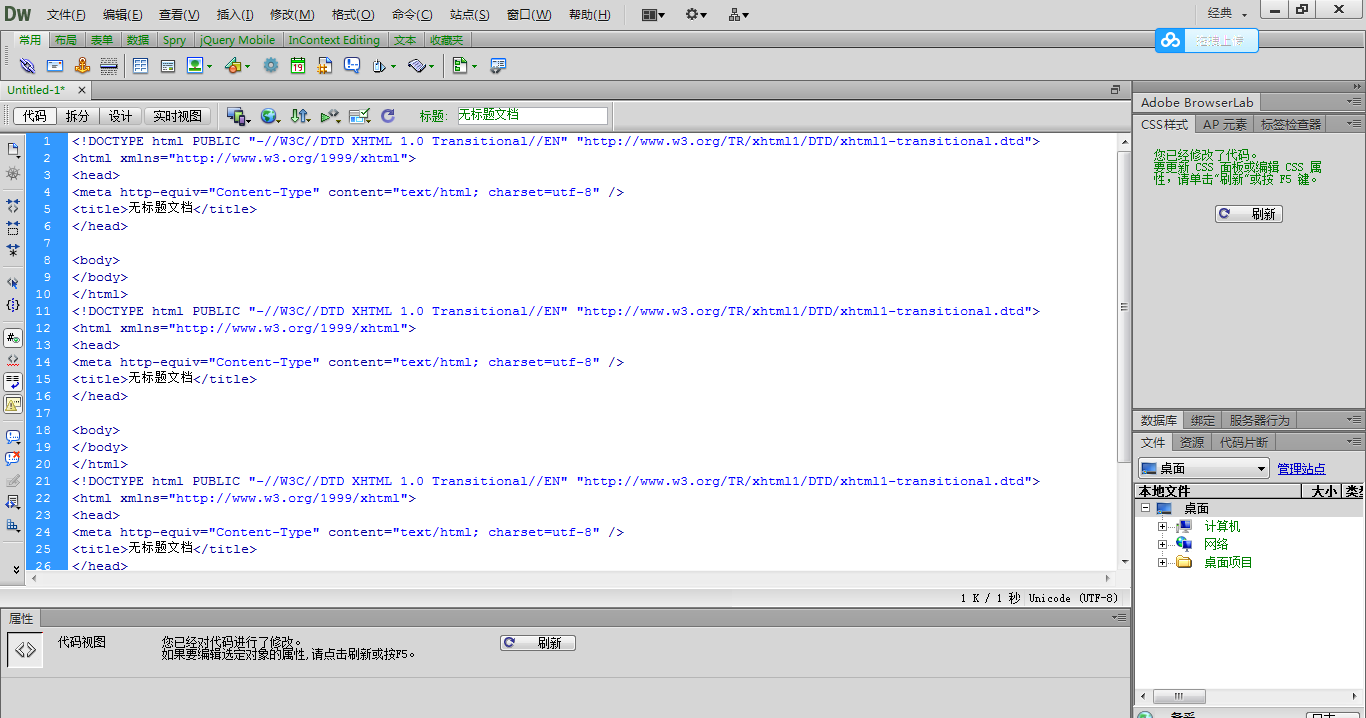Insert a Server-Side Include
1366x718 pixels.
pyautogui.click(x=325, y=65)
